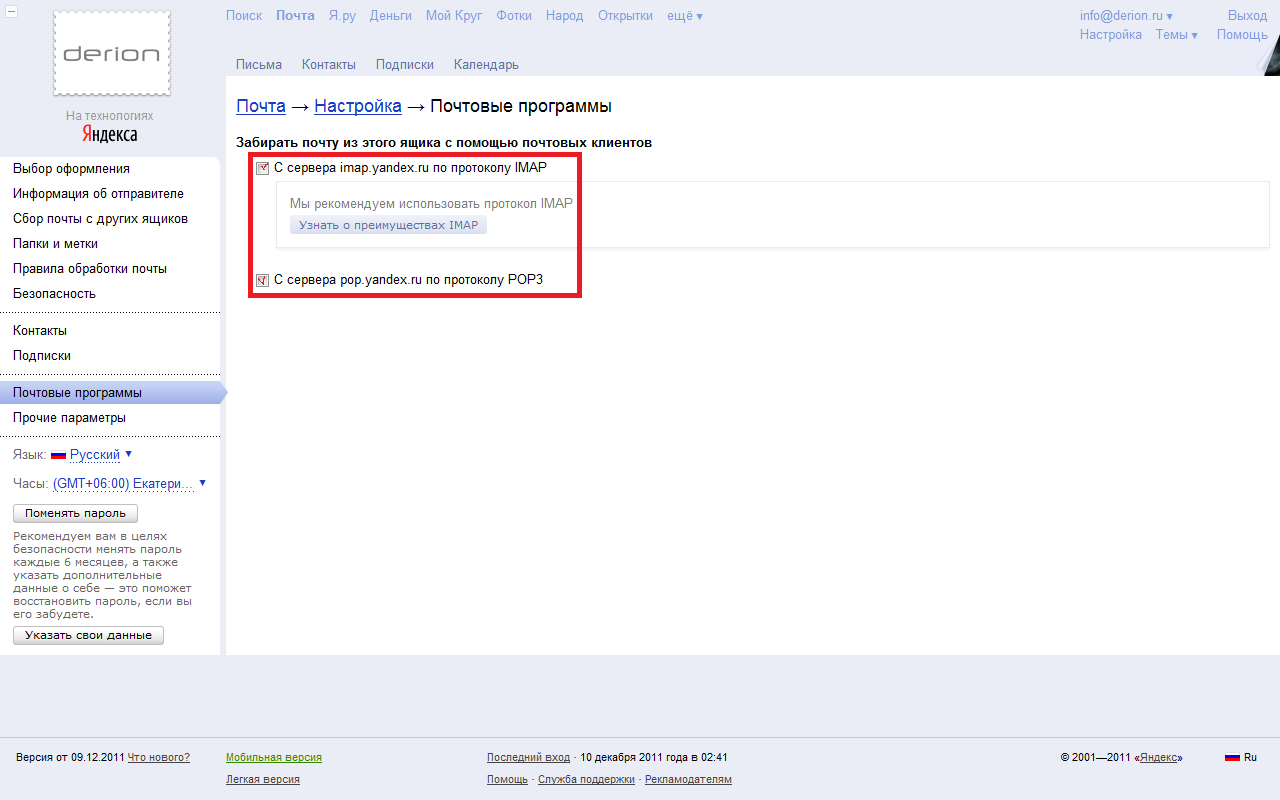Viewport: 1280px width, 800px height.
Task: Click Узнать о преимуществах IMAP button
Action: coord(388,226)
